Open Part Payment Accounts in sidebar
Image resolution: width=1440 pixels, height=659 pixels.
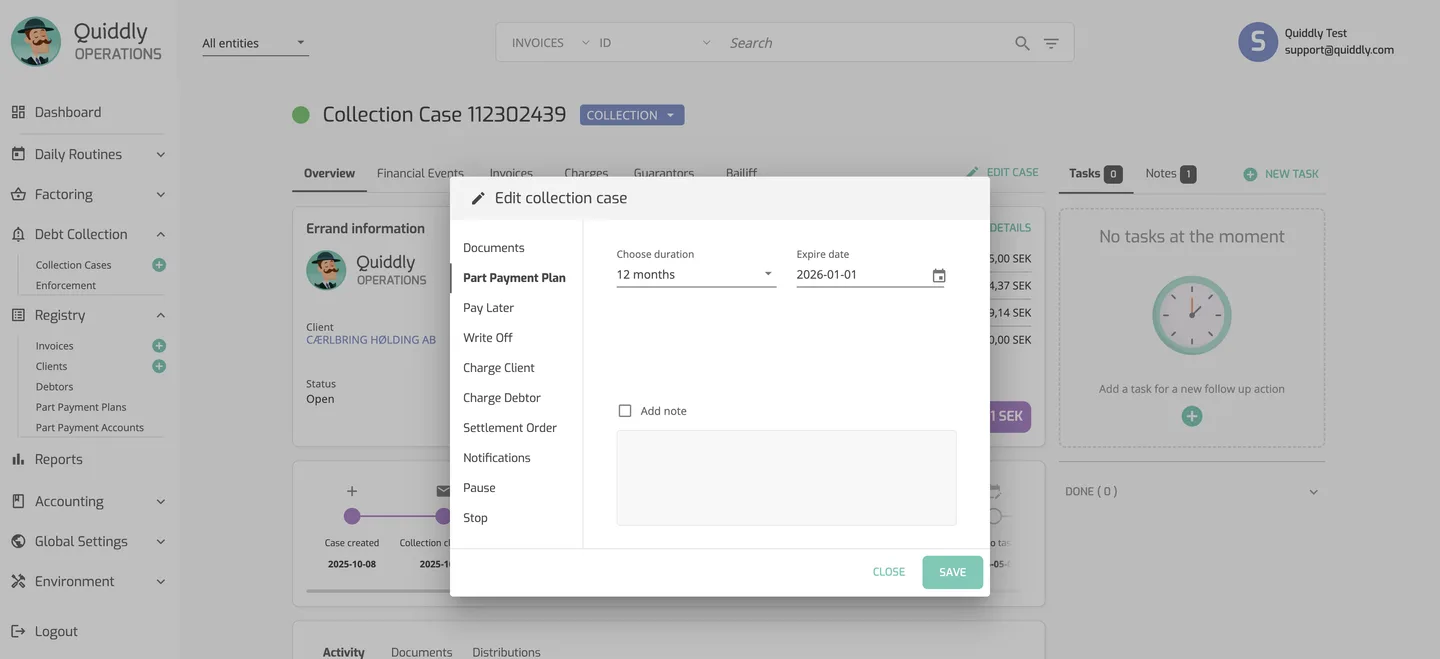point(90,427)
